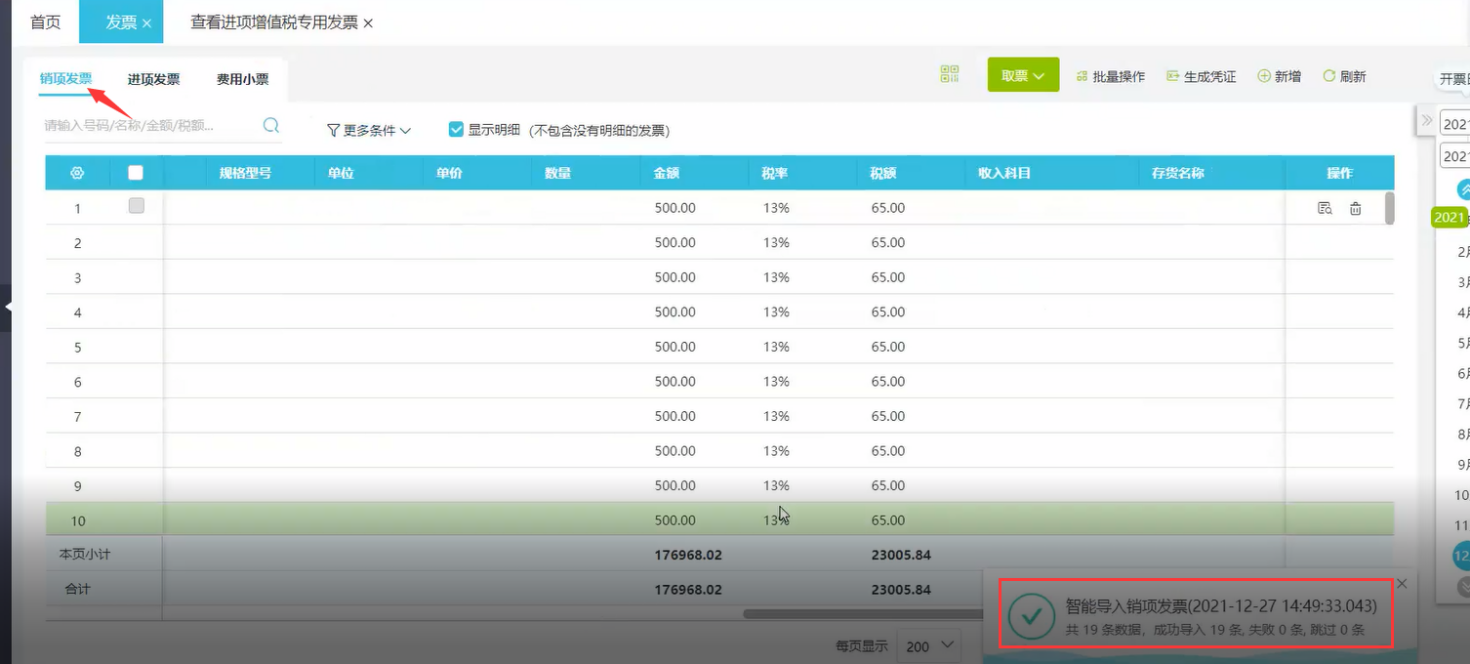Check the select-all header checkbox

click(x=136, y=173)
